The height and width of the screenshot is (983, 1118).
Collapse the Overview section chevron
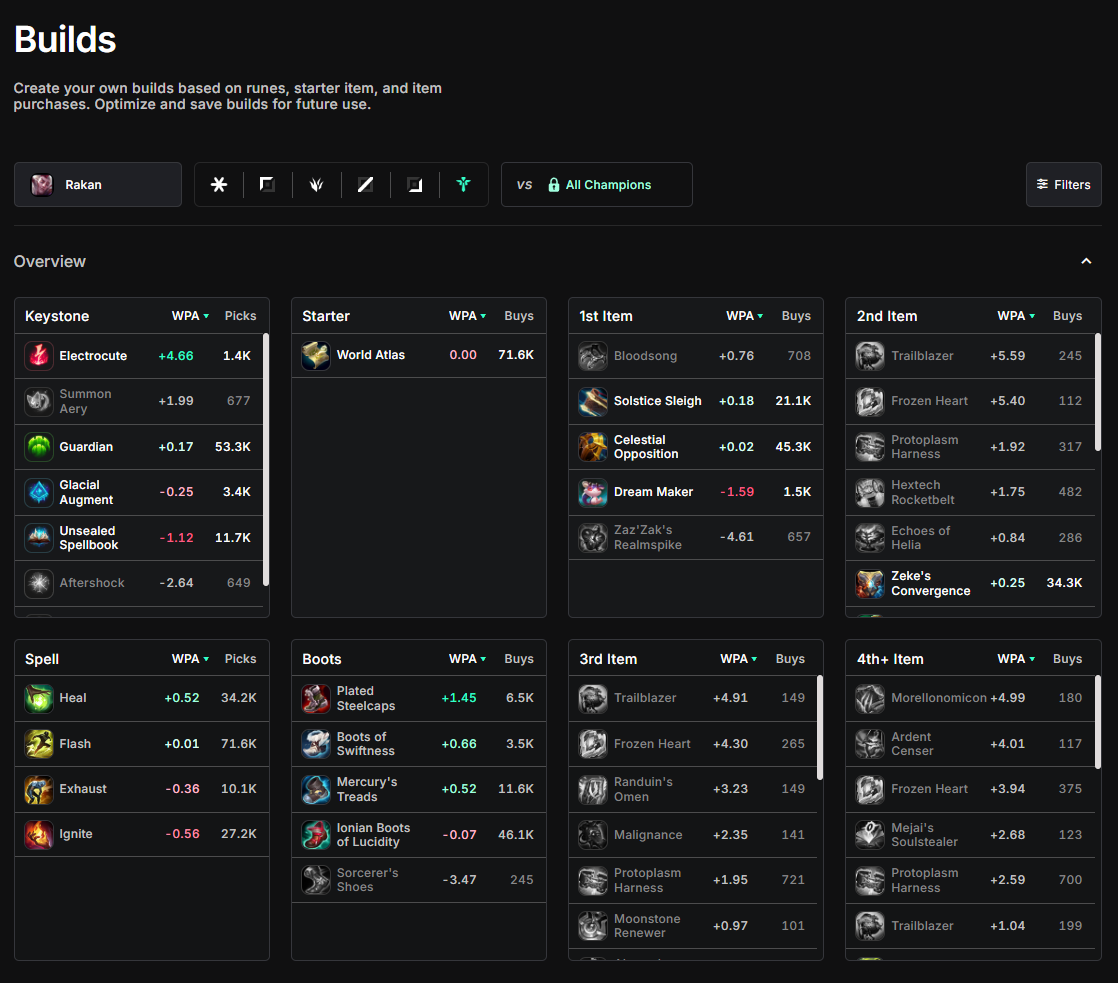pos(1086,262)
